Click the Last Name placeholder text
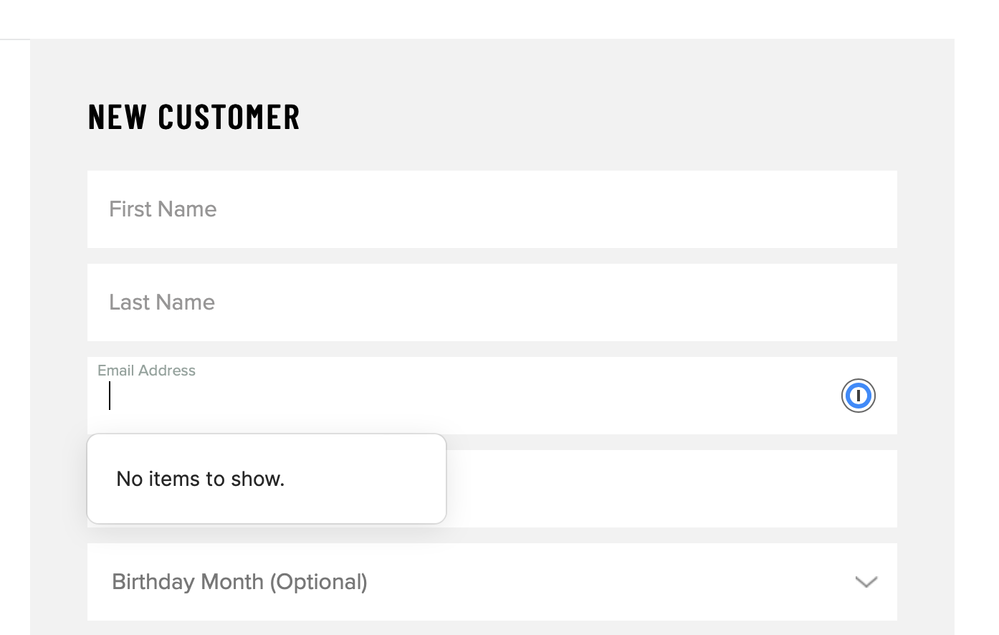The image size is (999, 635). point(162,303)
